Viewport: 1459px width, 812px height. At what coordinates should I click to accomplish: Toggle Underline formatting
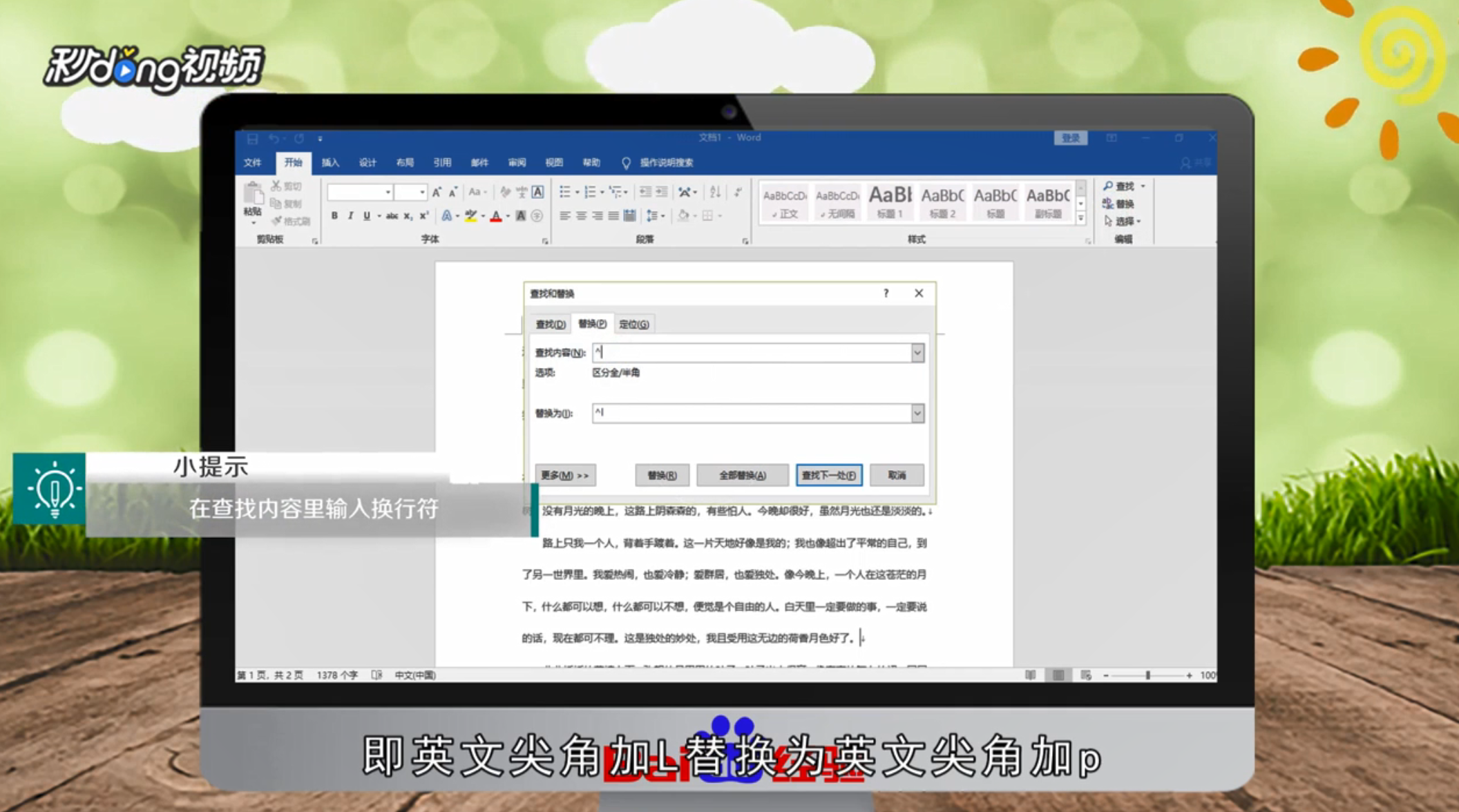[x=367, y=216]
